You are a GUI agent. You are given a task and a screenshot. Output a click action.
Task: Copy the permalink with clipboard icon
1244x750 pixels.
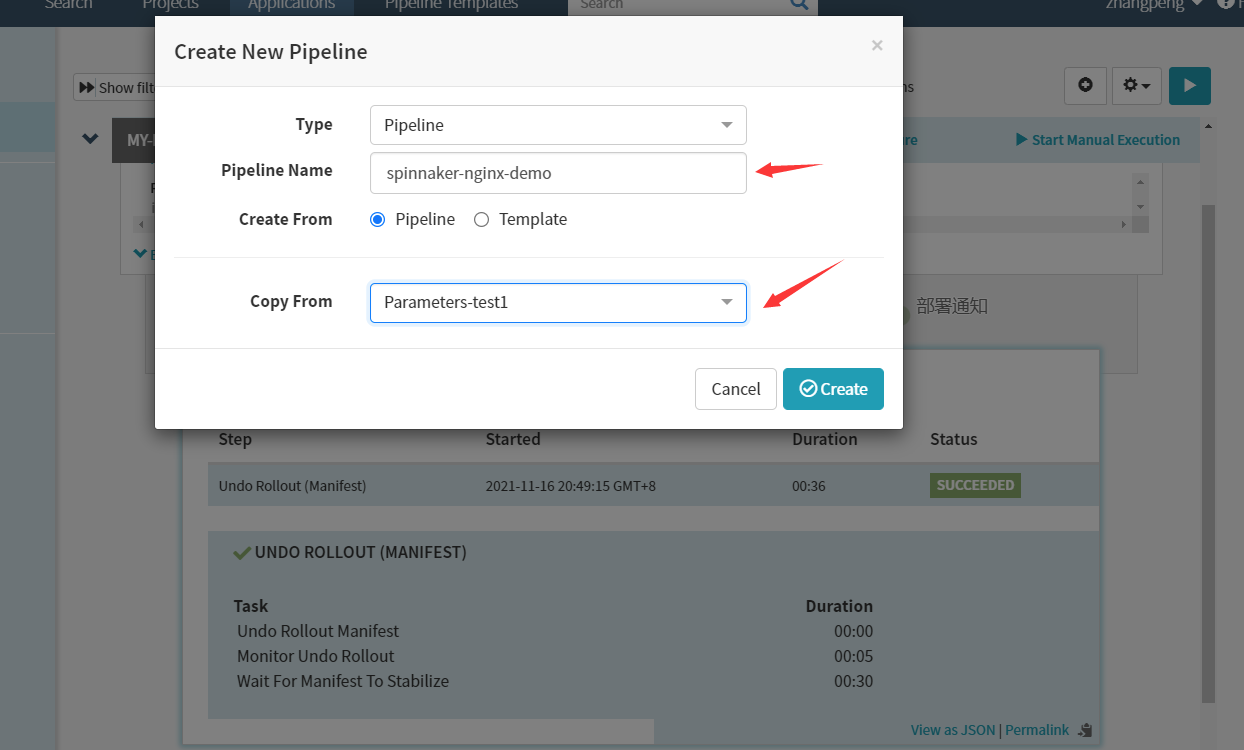[1087, 731]
